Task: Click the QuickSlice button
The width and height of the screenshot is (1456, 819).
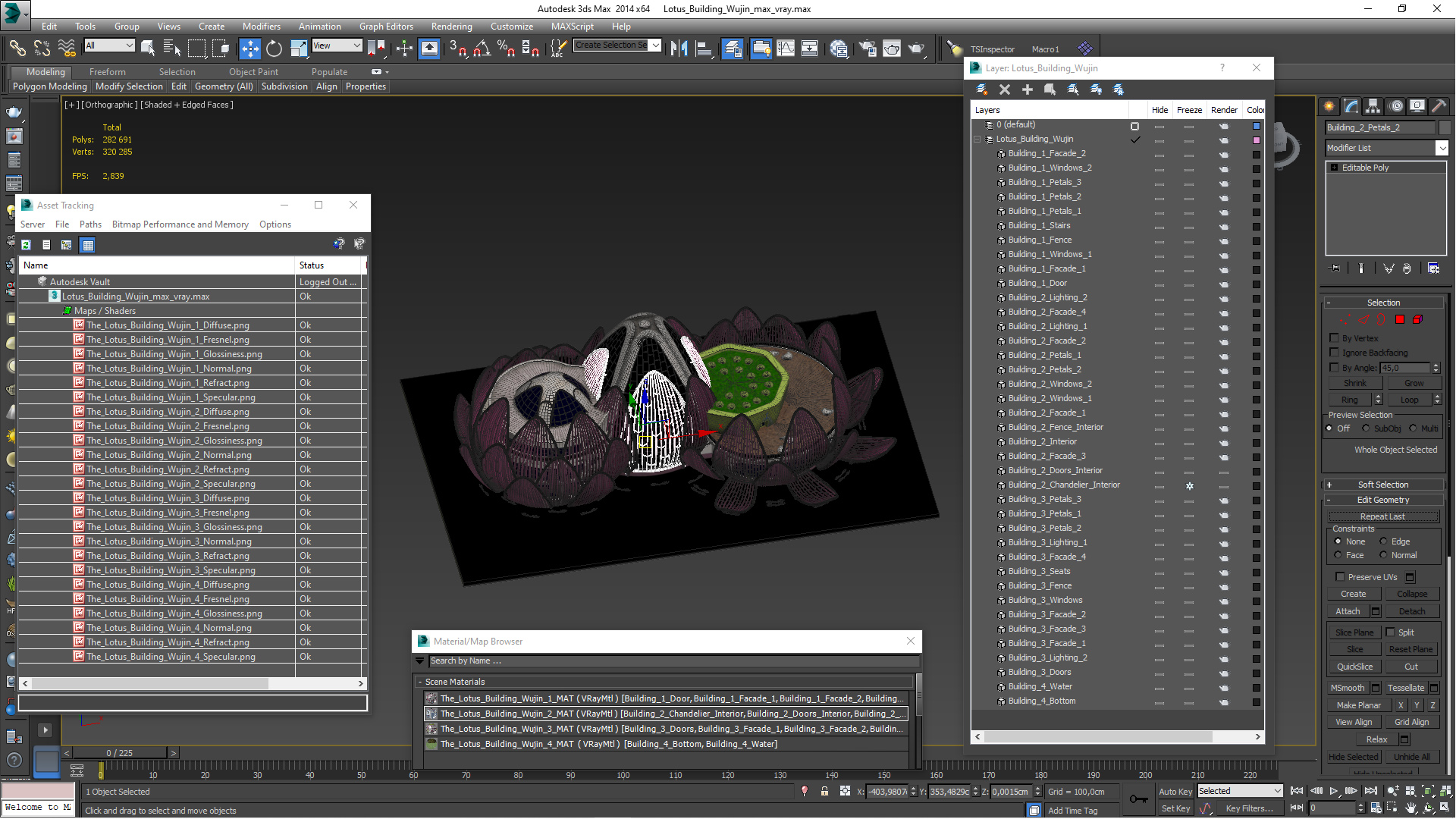Action: pos(1354,667)
